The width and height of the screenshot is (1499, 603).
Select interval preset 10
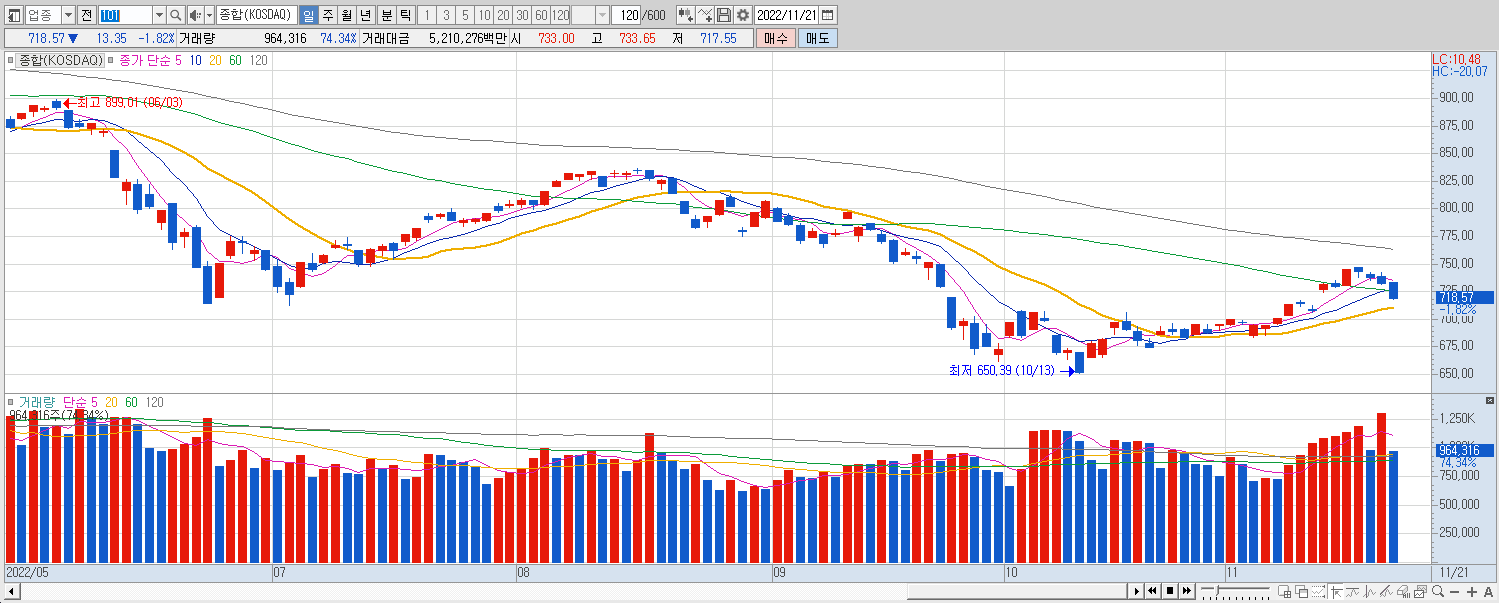(x=484, y=15)
